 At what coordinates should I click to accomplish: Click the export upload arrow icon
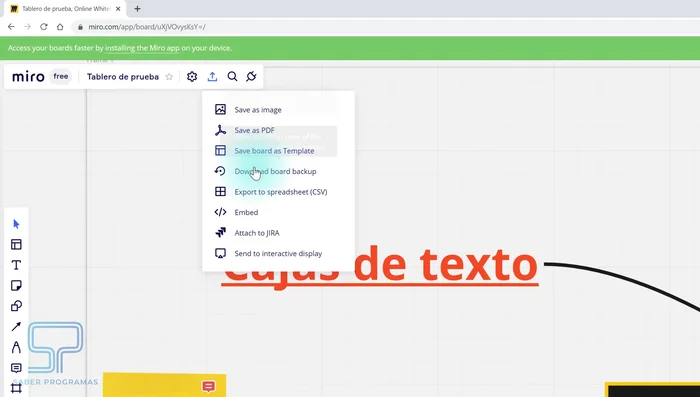(x=212, y=76)
